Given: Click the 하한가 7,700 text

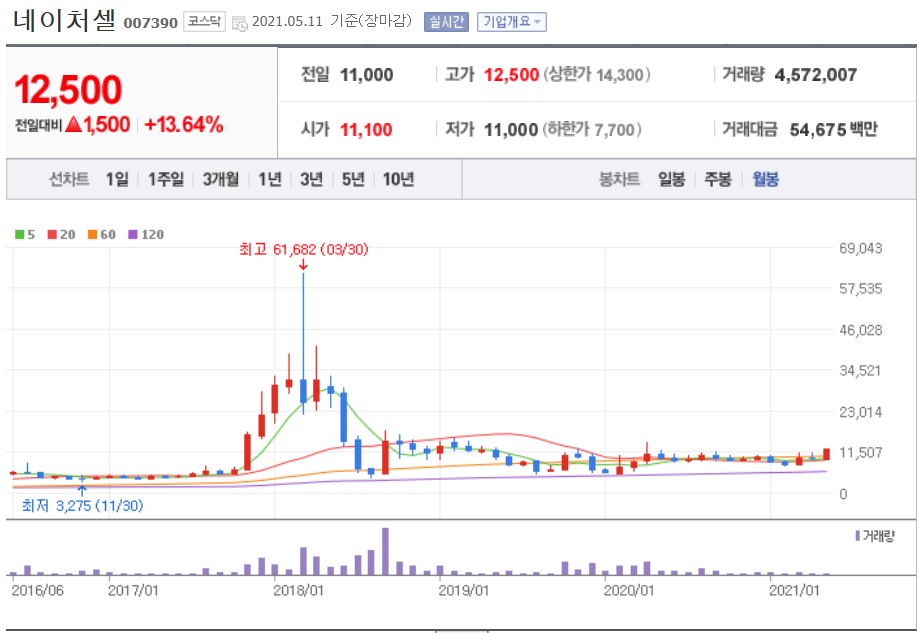Looking at the screenshot, I should point(592,129).
